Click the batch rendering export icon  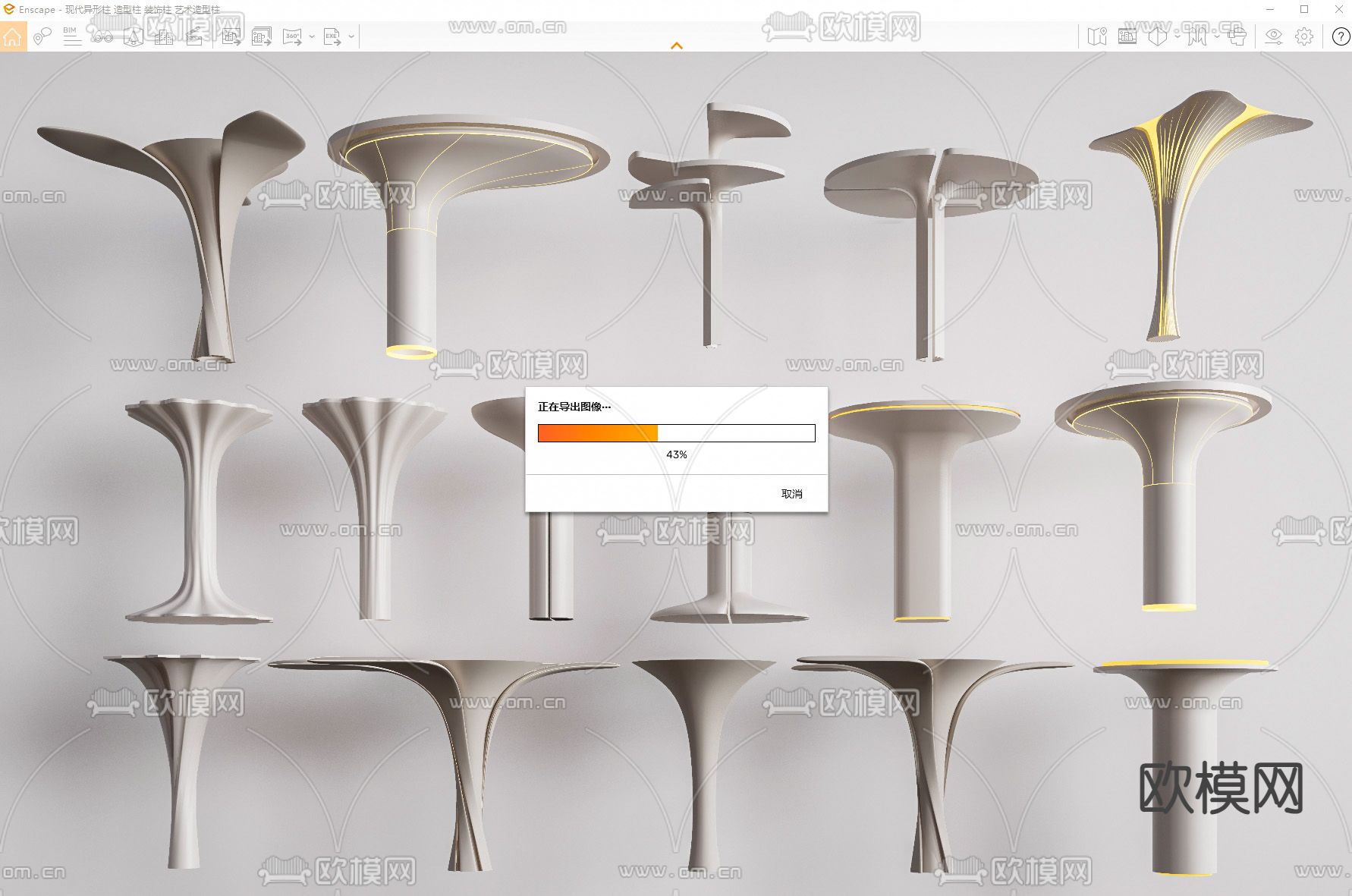(x=262, y=36)
